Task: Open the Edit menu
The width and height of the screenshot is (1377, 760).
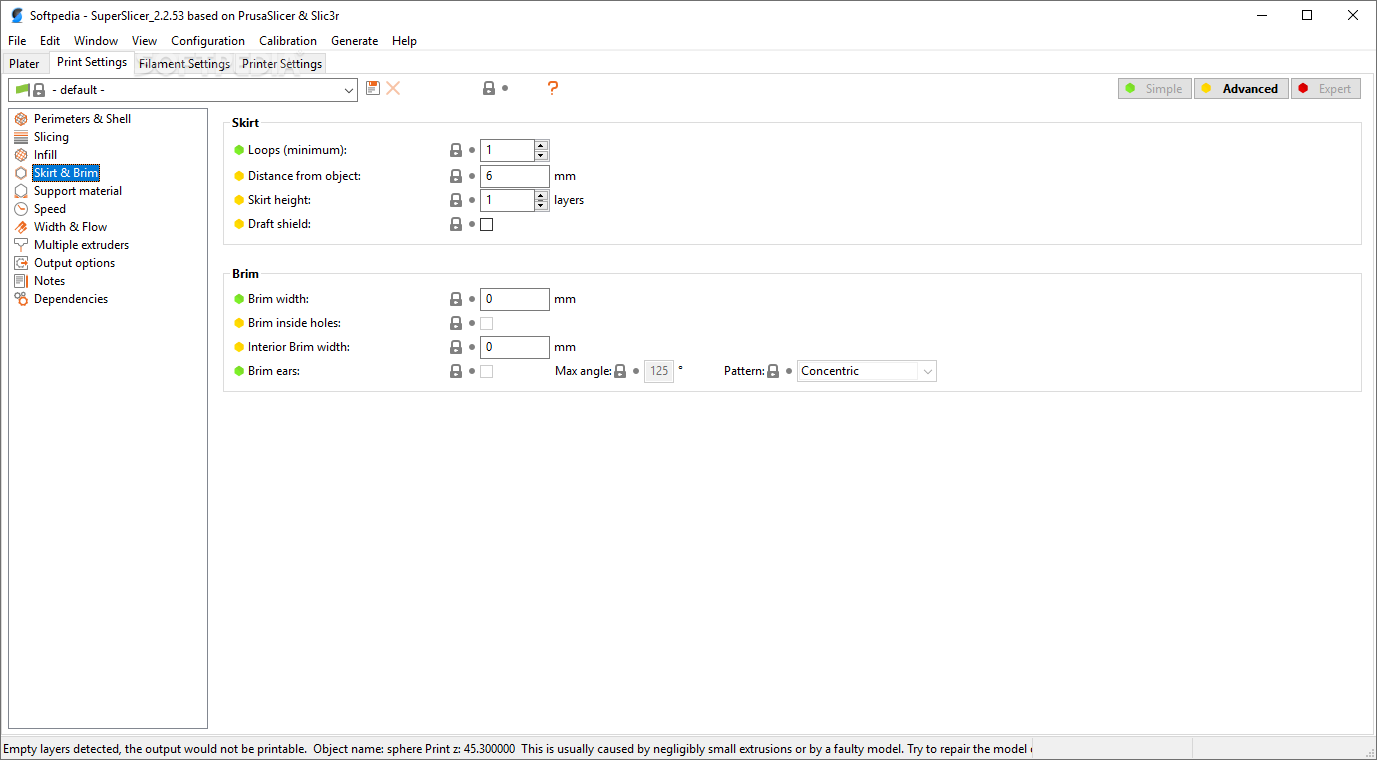Action: click(50, 41)
